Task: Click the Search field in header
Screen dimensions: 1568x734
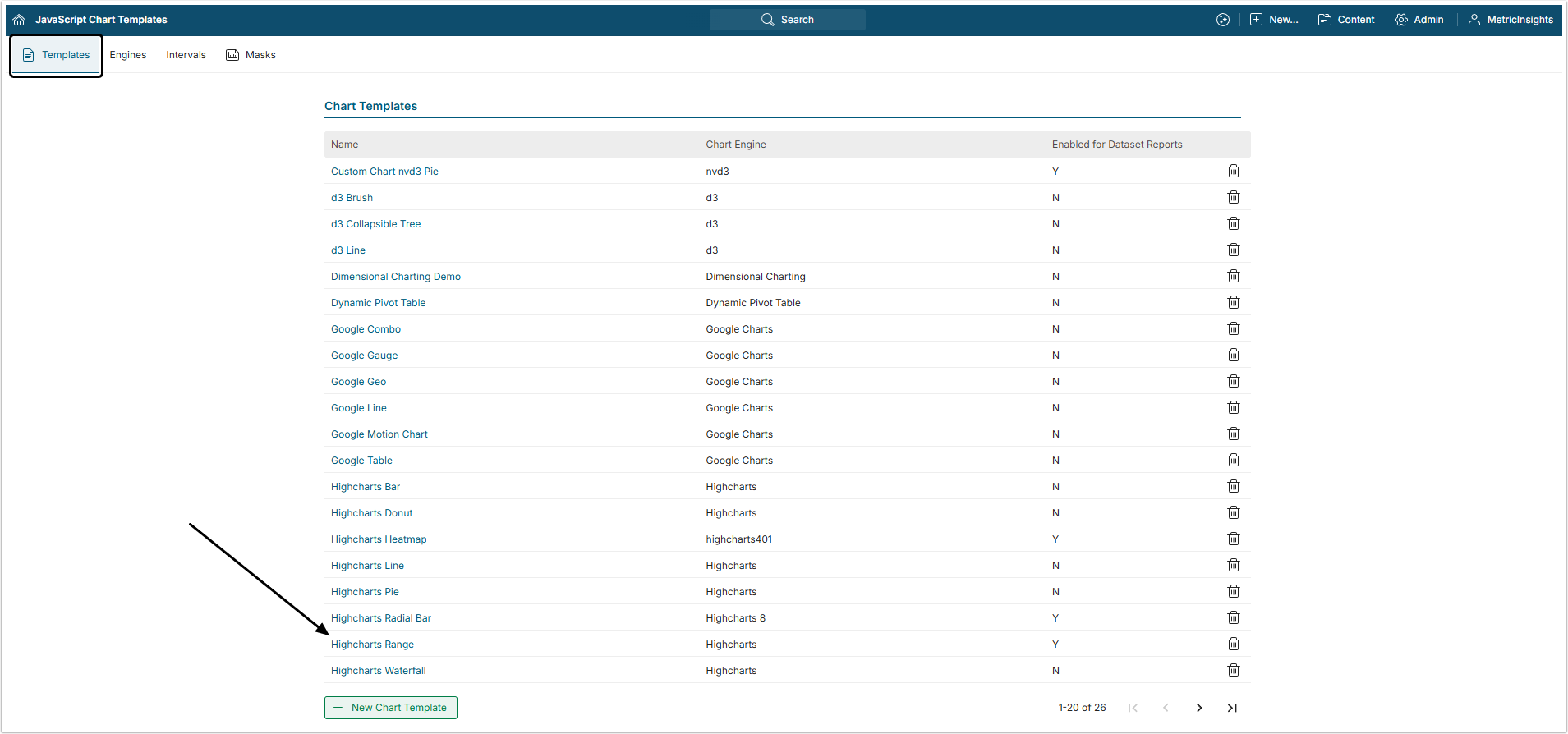Action: (x=787, y=20)
